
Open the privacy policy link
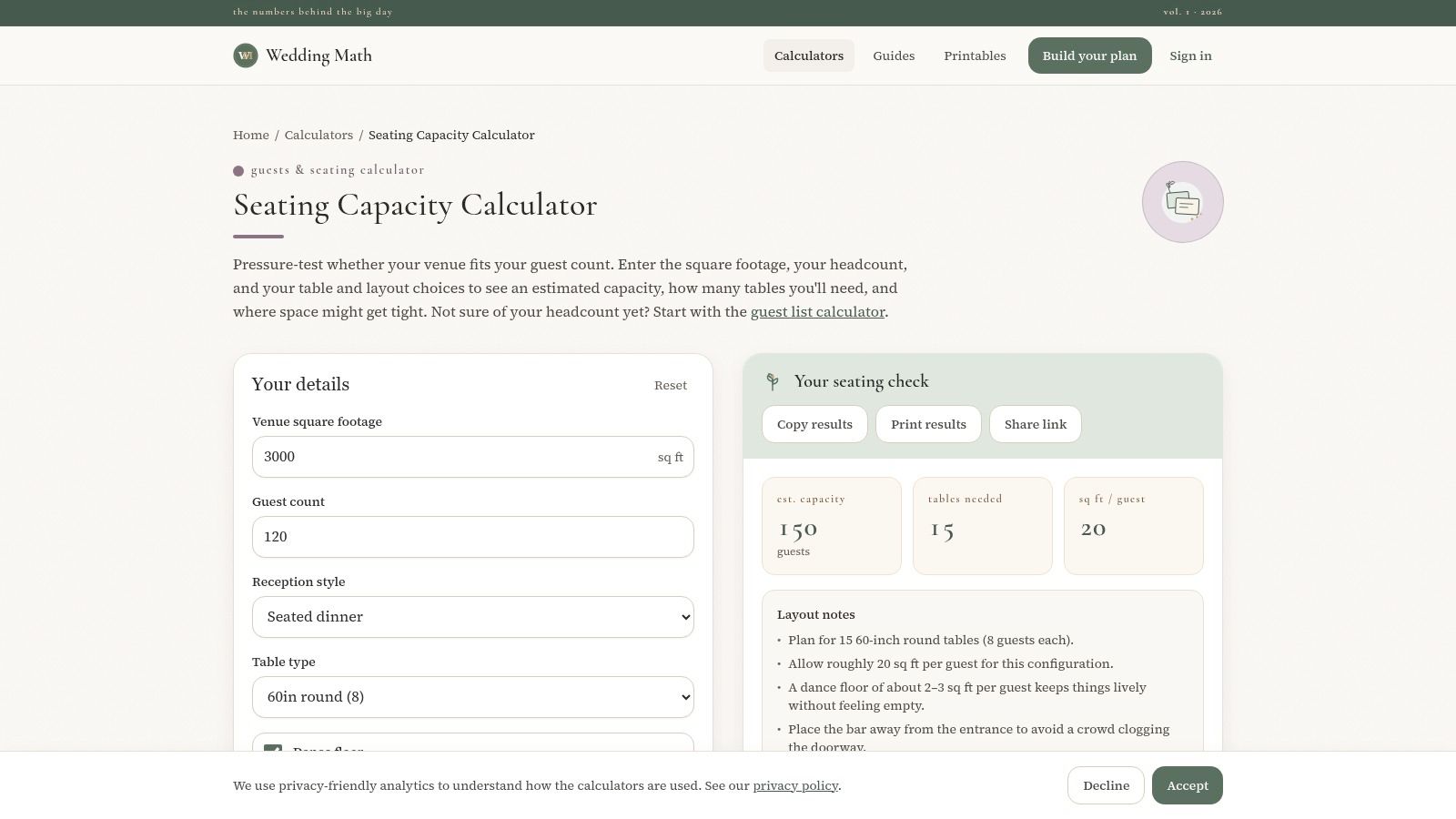(795, 785)
